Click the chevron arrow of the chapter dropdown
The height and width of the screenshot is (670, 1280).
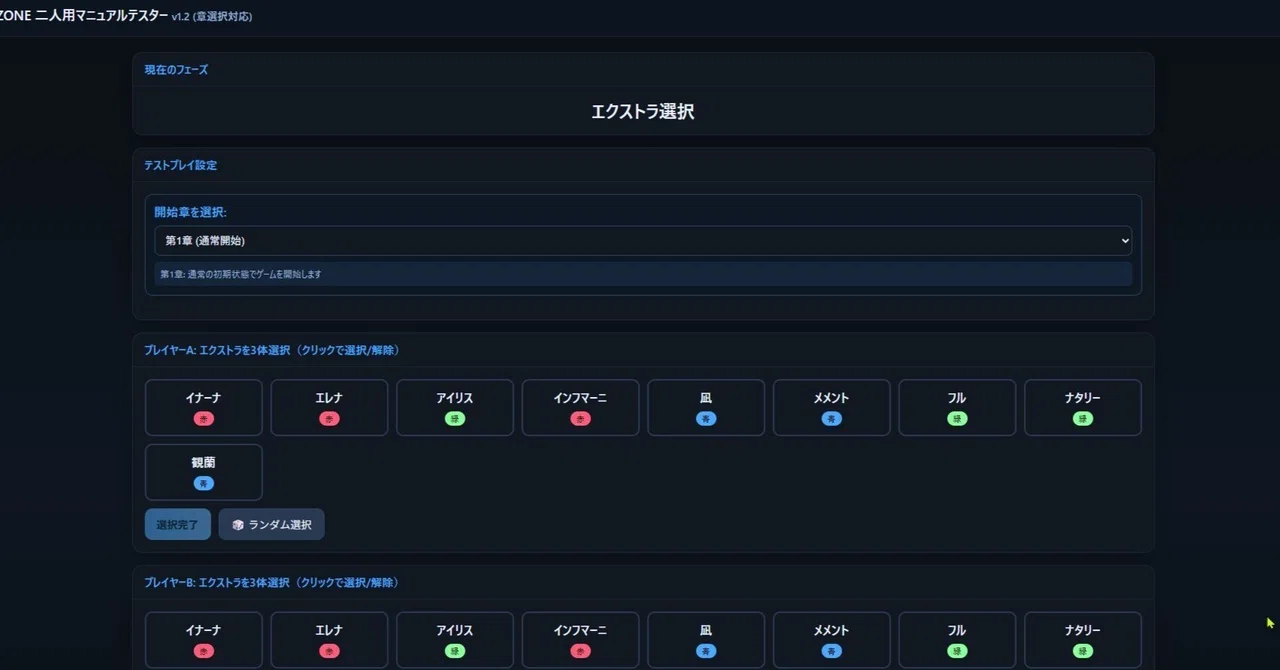coord(1125,241)
